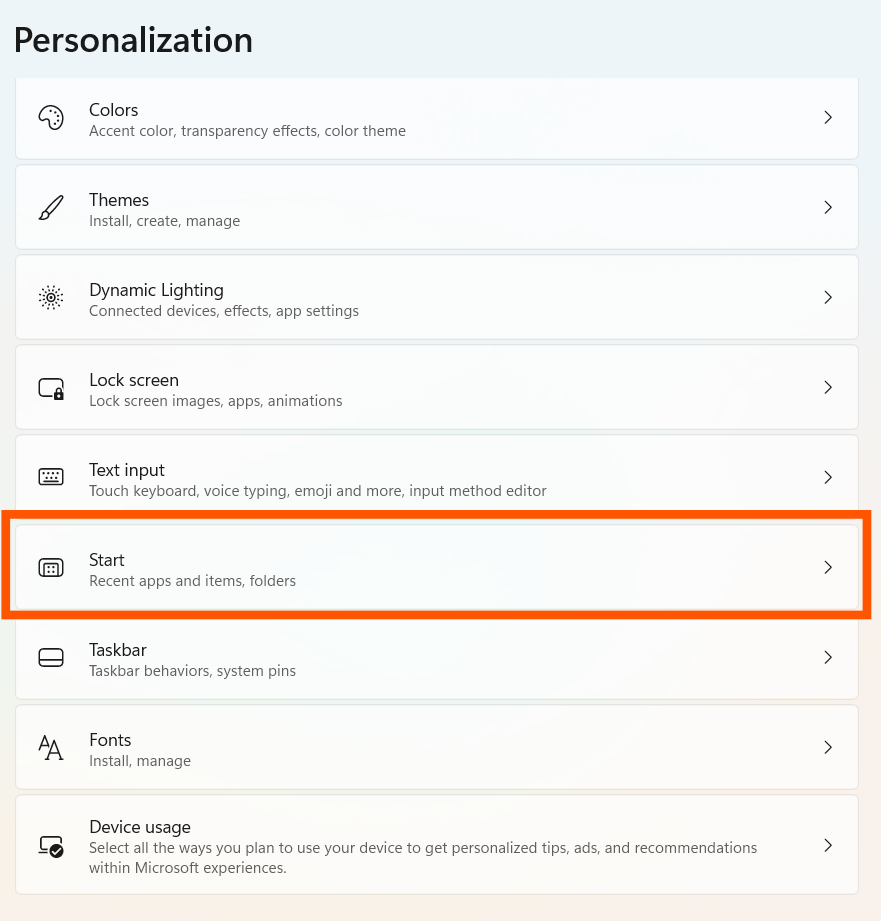881x921 pixels.
Task: Open Start settings via its chevron
Action: tap(828, 567)
